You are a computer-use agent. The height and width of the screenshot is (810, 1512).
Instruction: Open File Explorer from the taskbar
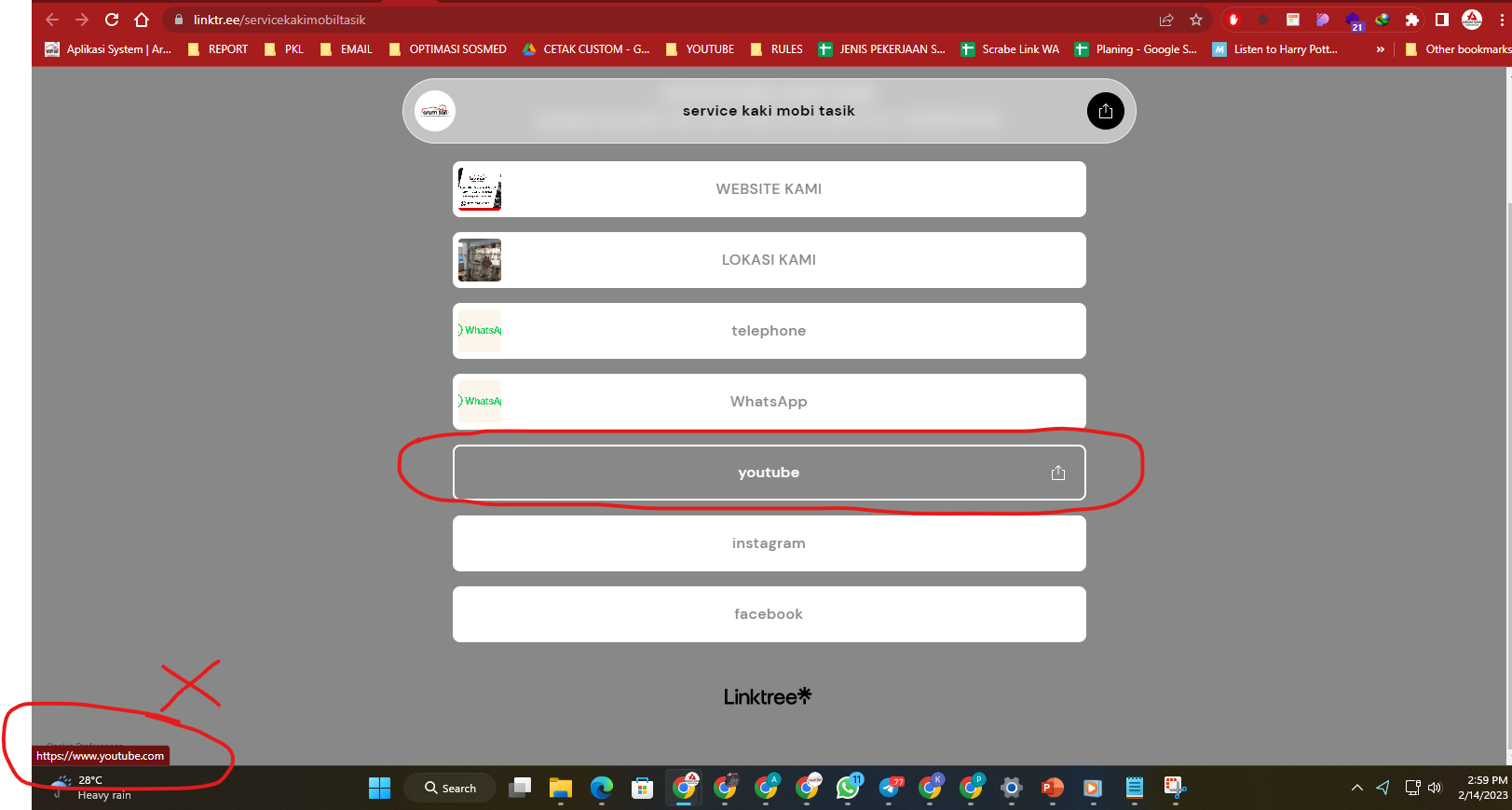tap(560, 789)
